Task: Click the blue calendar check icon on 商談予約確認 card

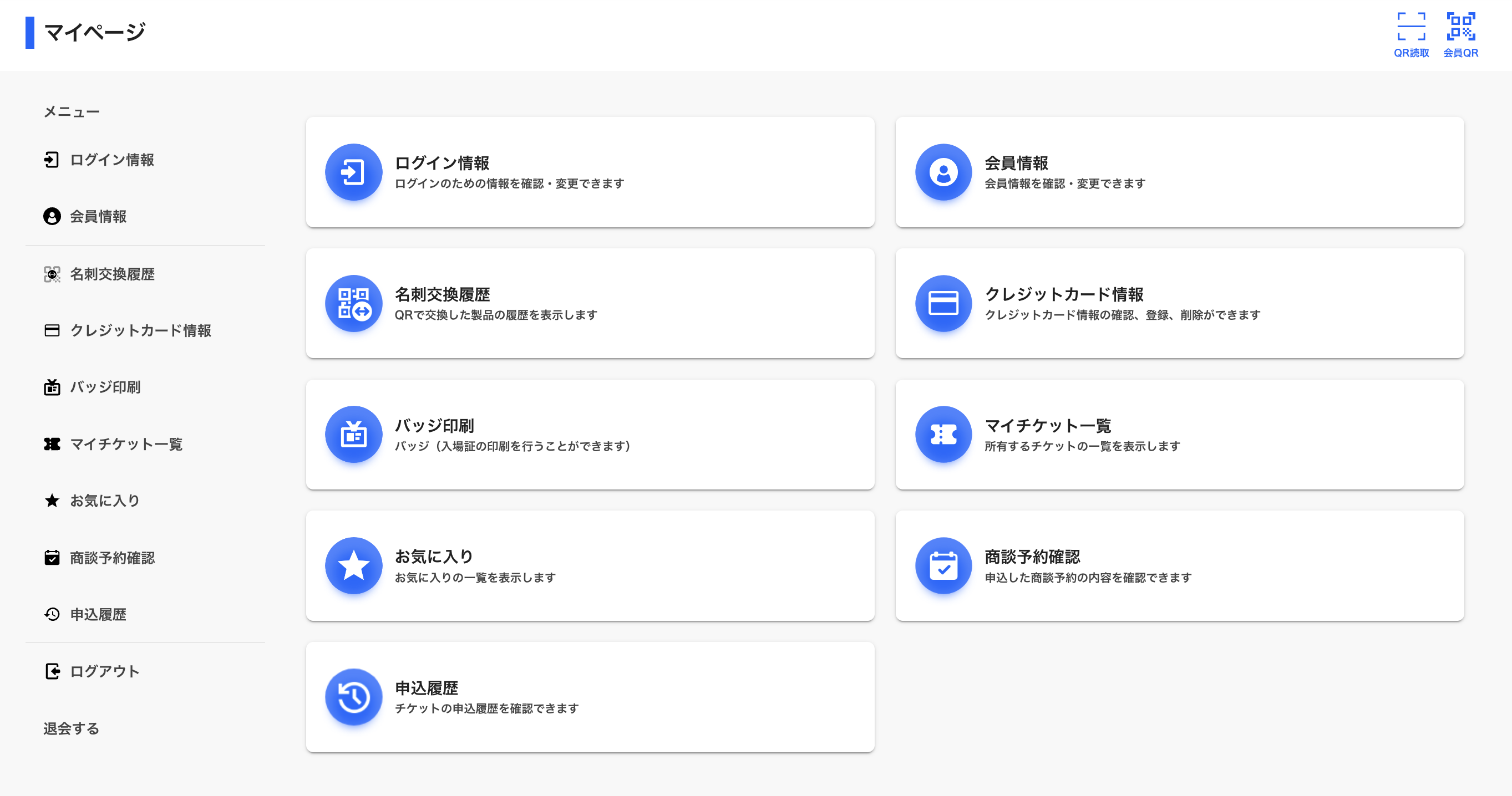Action: (x=943, y=565)
